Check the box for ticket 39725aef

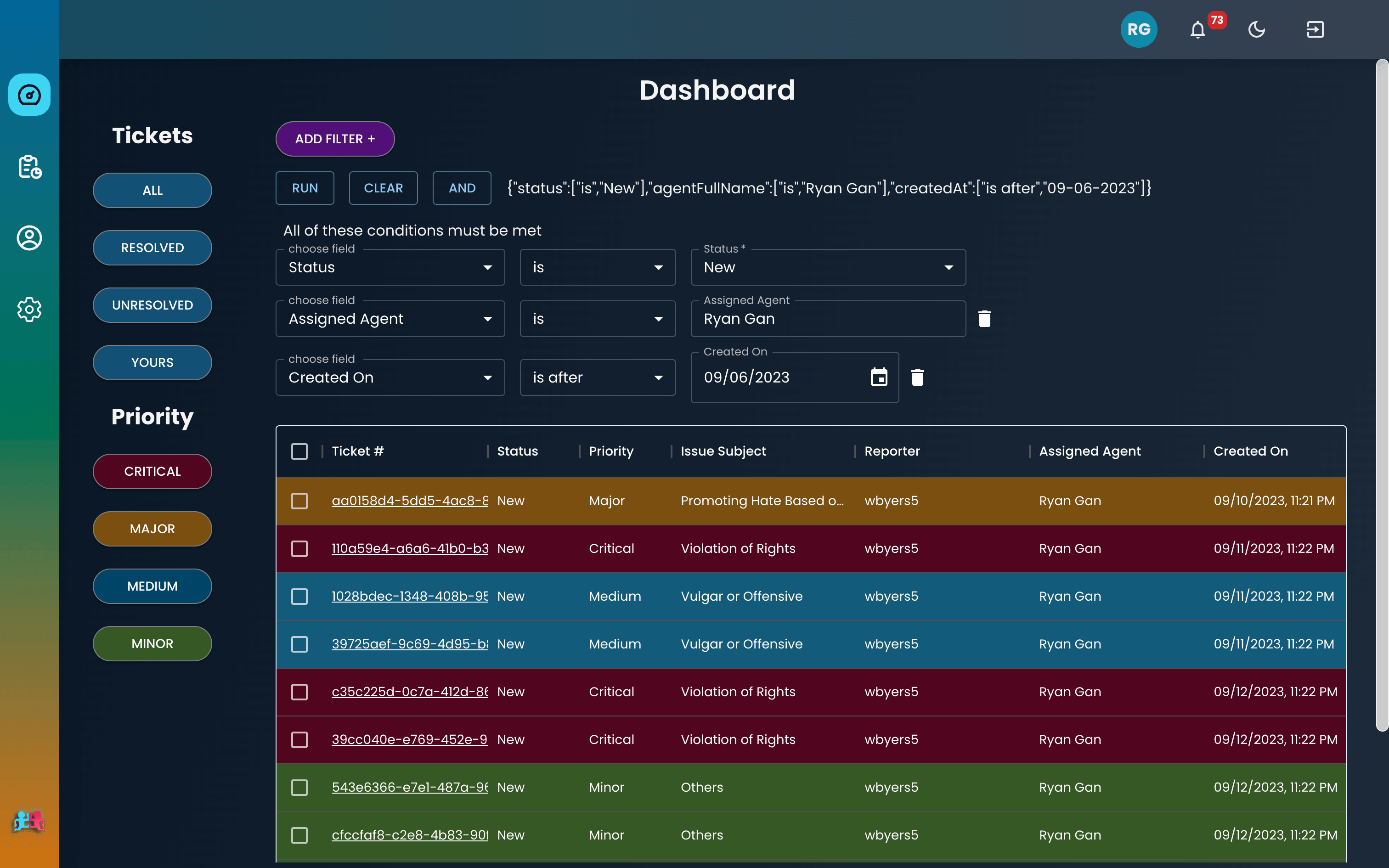(299, 644)
